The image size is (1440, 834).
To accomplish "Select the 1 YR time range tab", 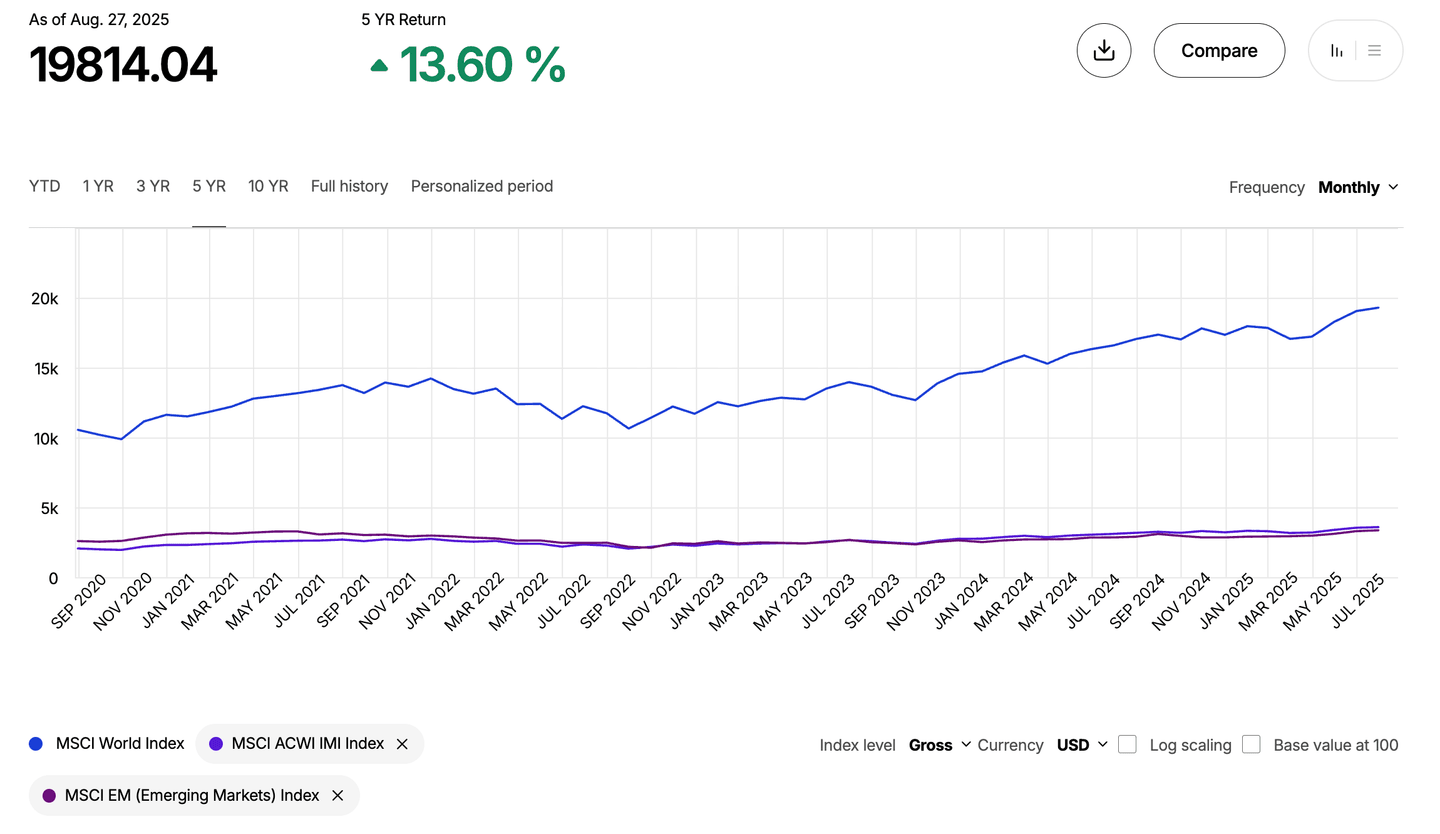I will 98,186.
